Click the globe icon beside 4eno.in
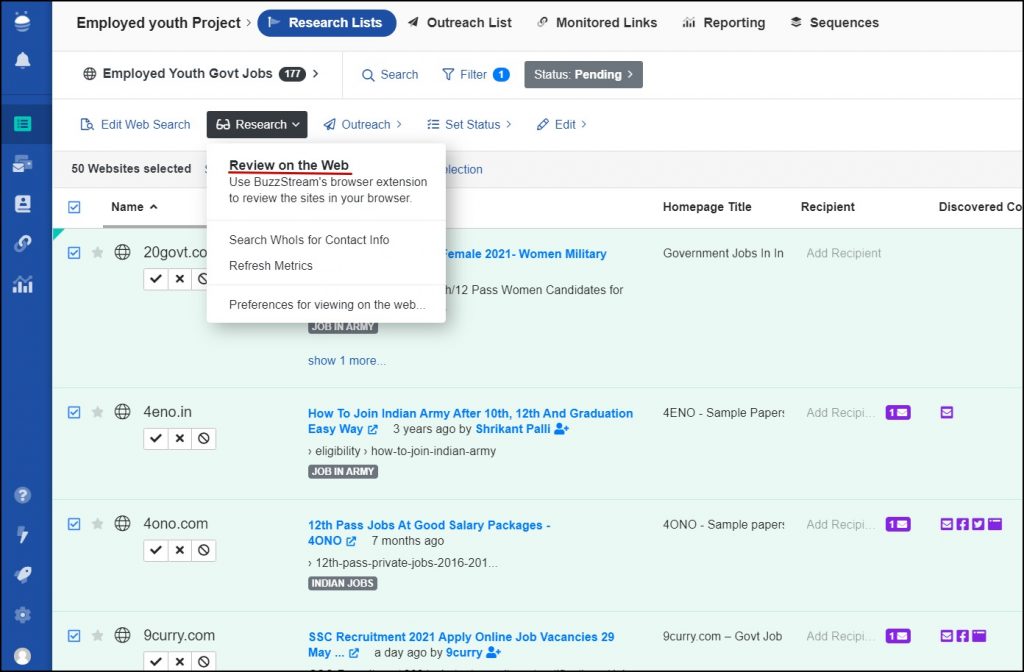Screen dimensions: 1024x672 point(122,411)
